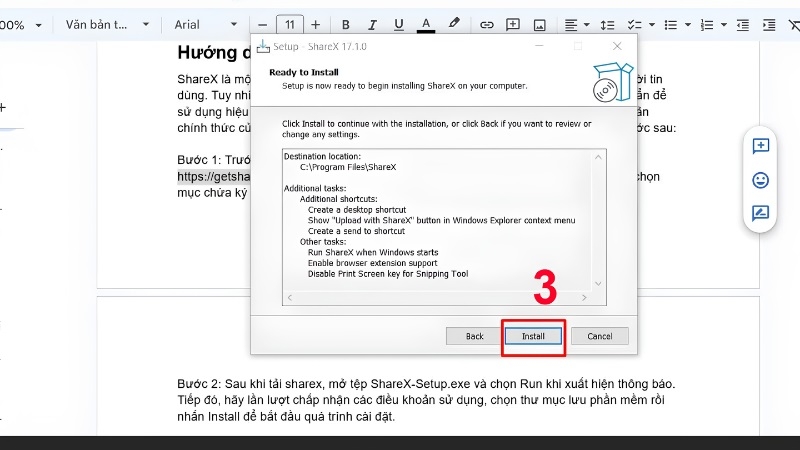The height and width of the screenshot is (450, 800).
Task: Open the highlight color pen tool
Action: tap(454, 23)
